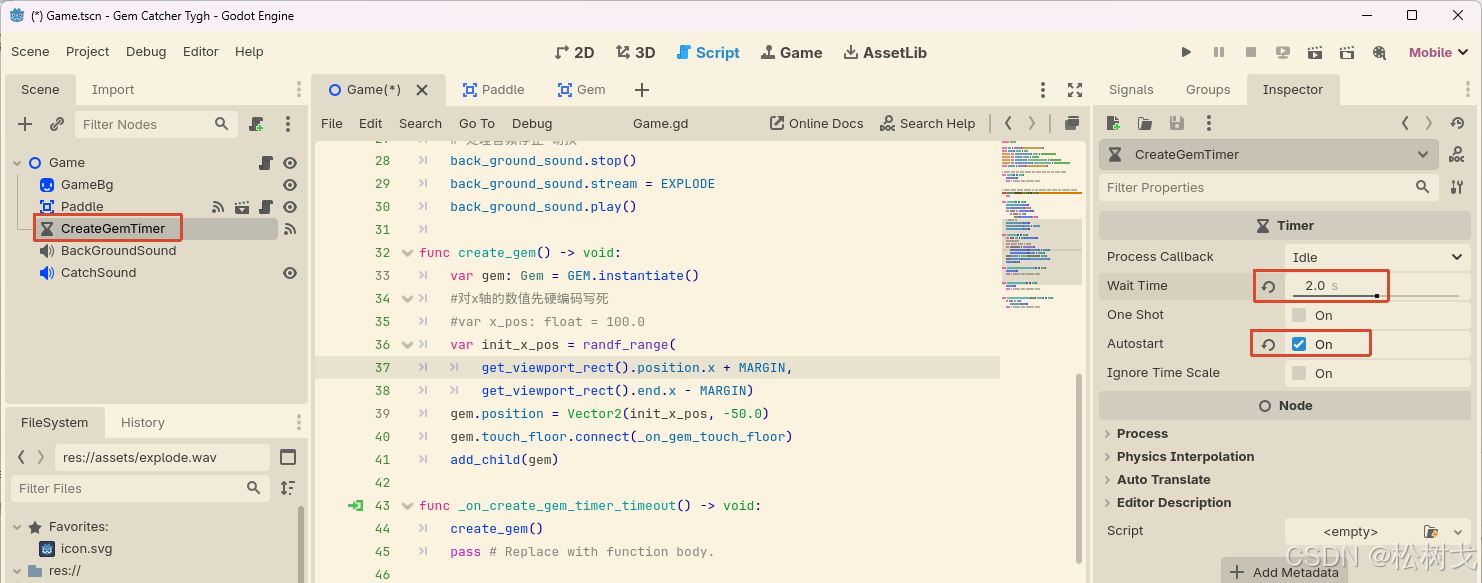The height and width of the screenshot is (583, 1482).
Task: Add a new scene tab with plus
Action: [642, 90]
